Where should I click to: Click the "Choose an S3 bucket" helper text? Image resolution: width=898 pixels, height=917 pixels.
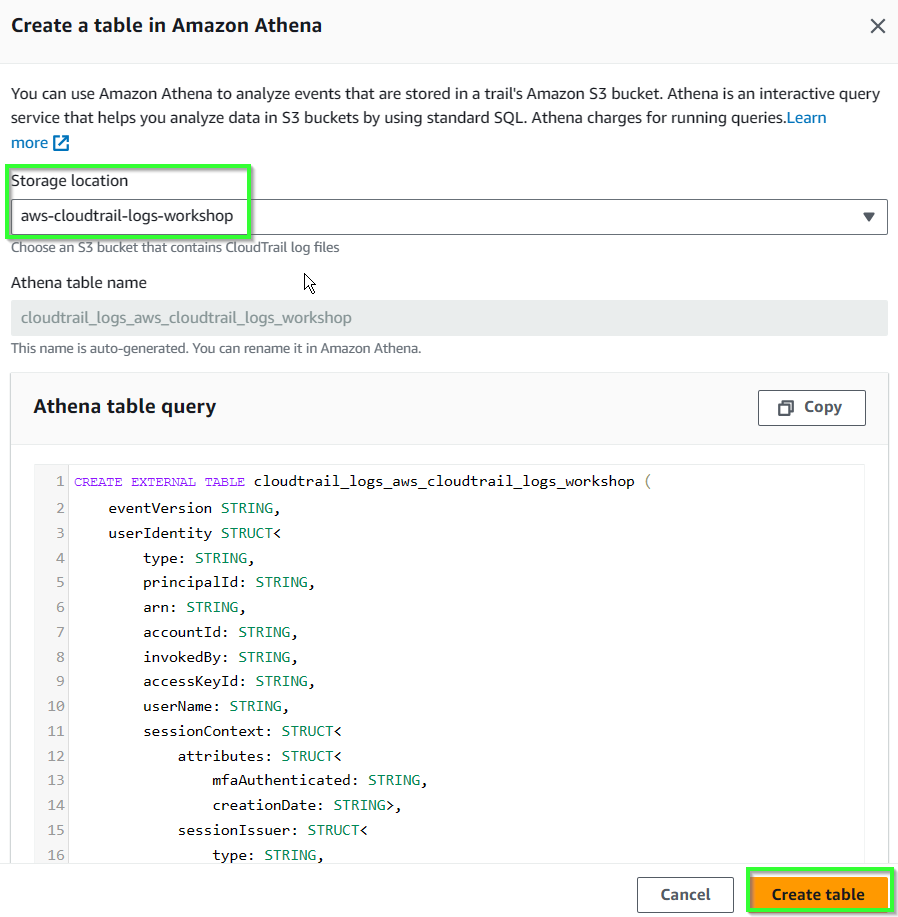[x=175, y=247]
